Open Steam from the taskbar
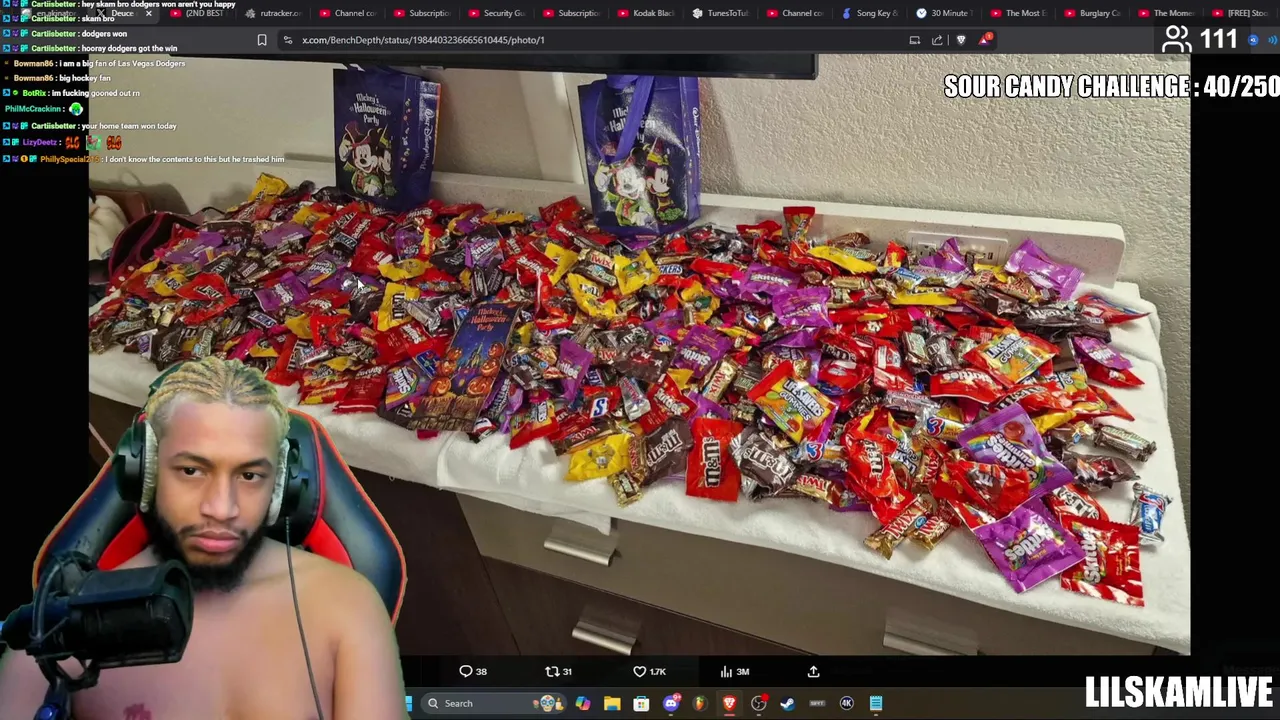The image size is (1280, 720). tap(787, 703)
